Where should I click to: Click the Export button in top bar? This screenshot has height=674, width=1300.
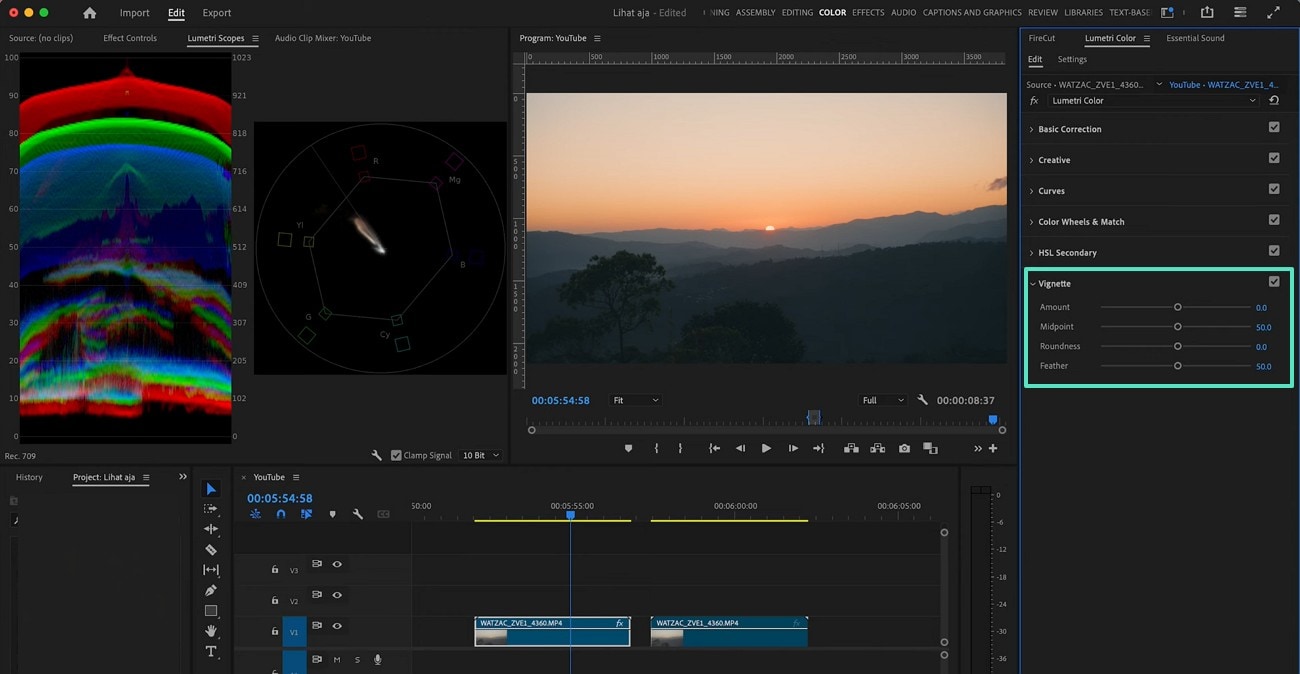(217, 13)
